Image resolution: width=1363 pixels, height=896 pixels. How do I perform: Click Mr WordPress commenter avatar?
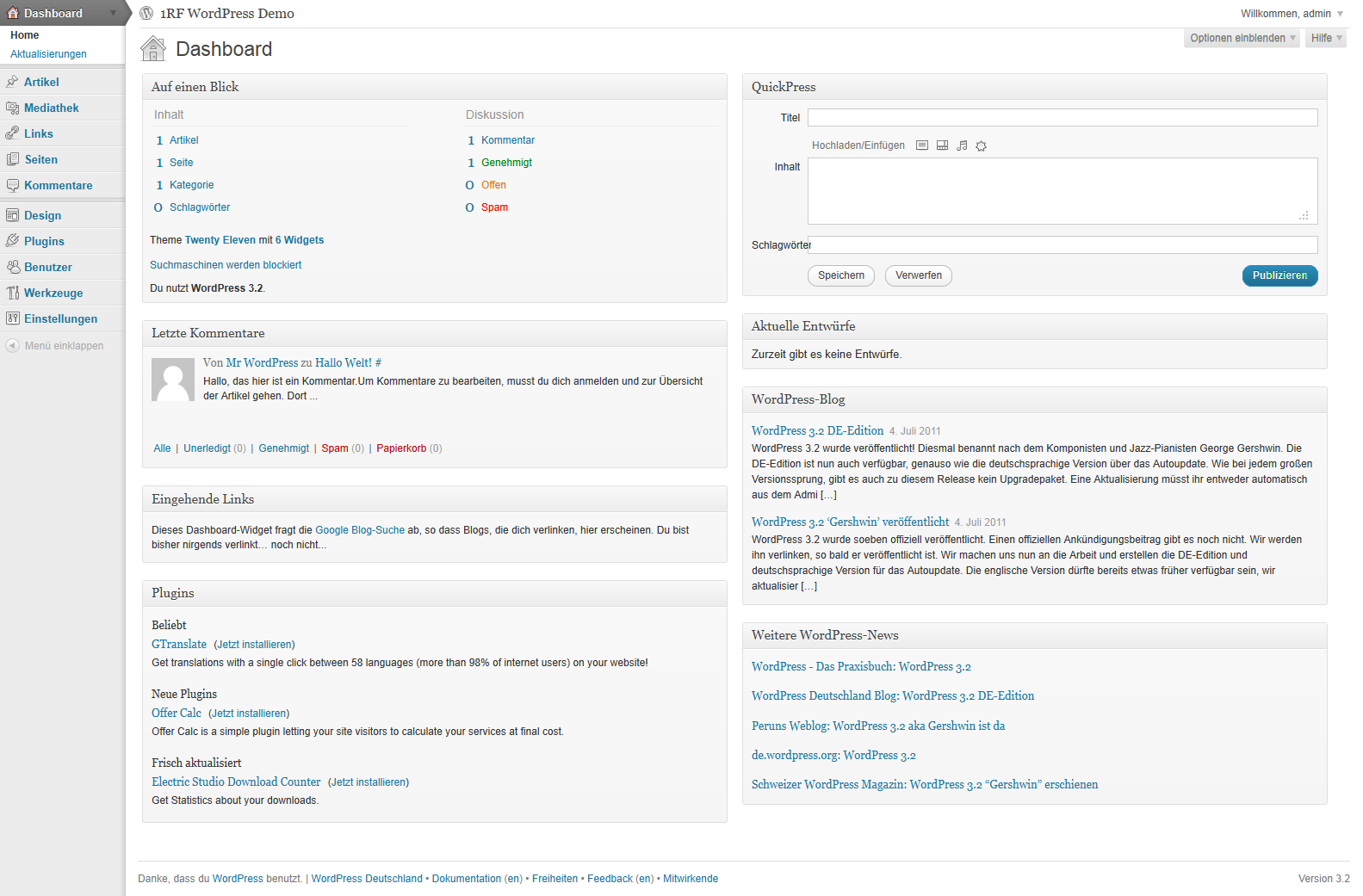tap(173, 380)
